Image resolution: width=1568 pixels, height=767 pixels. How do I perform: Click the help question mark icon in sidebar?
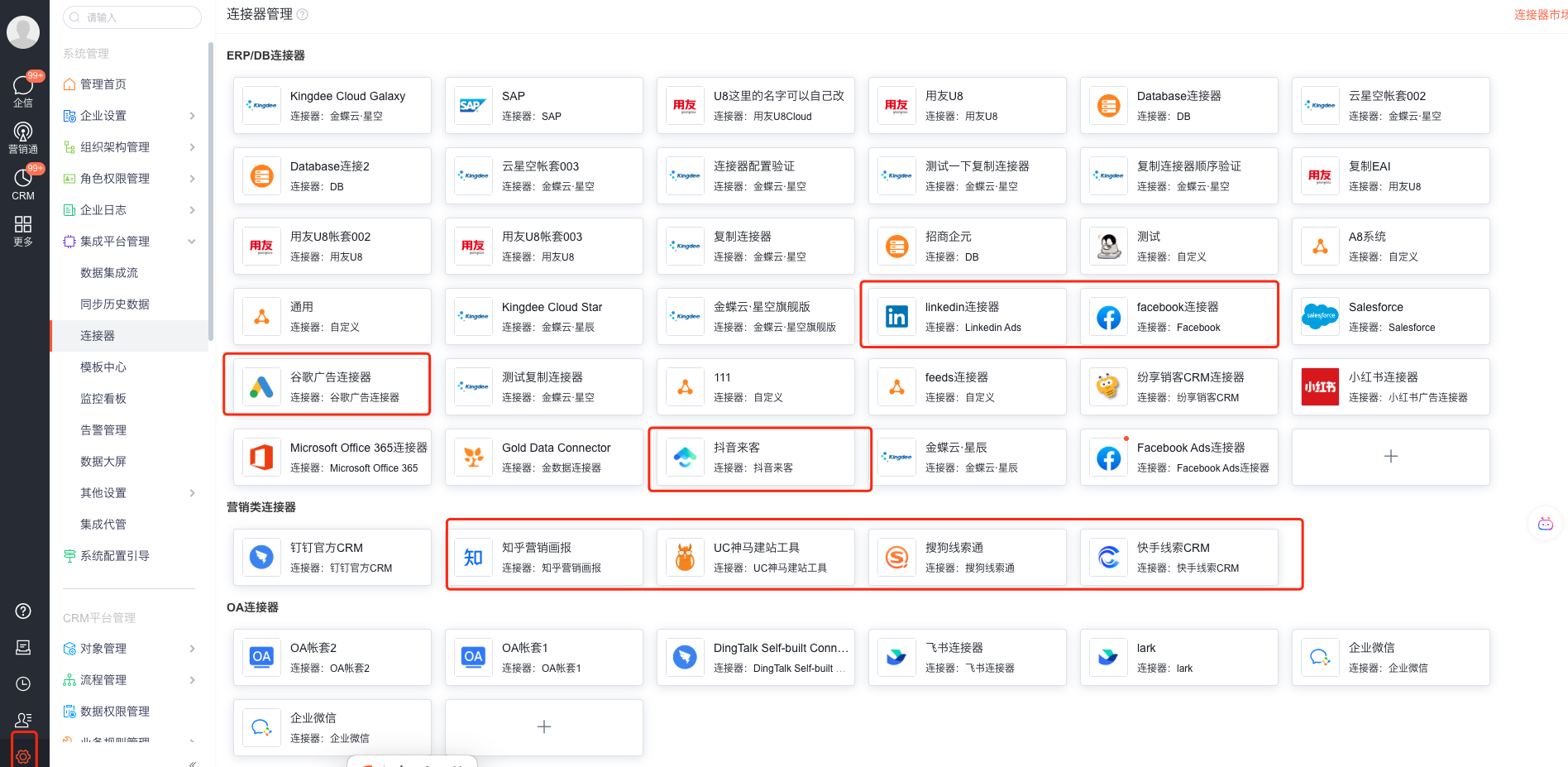click(x=23, y=611)
